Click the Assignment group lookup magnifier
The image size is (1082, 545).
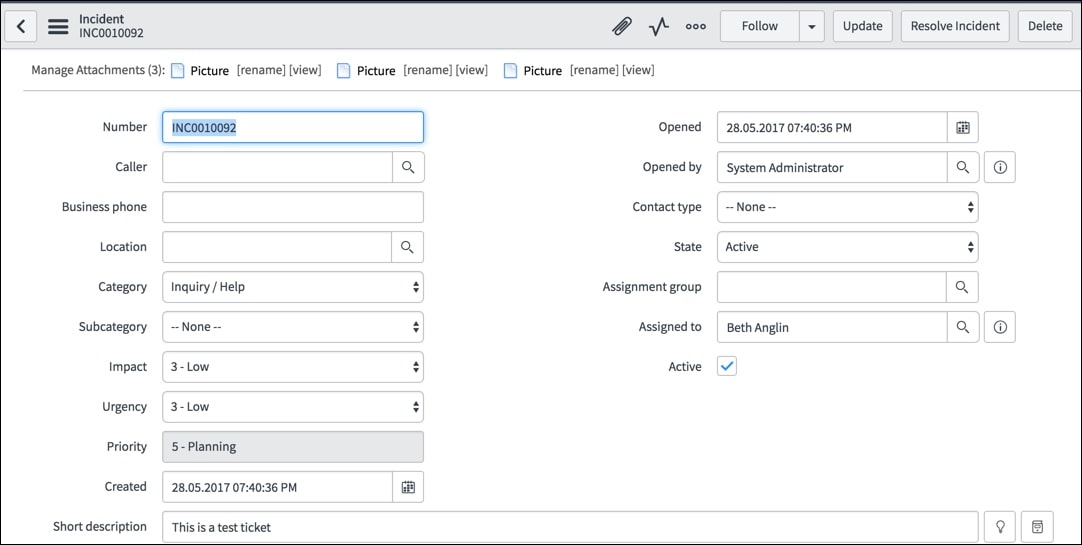click(962, 287)
